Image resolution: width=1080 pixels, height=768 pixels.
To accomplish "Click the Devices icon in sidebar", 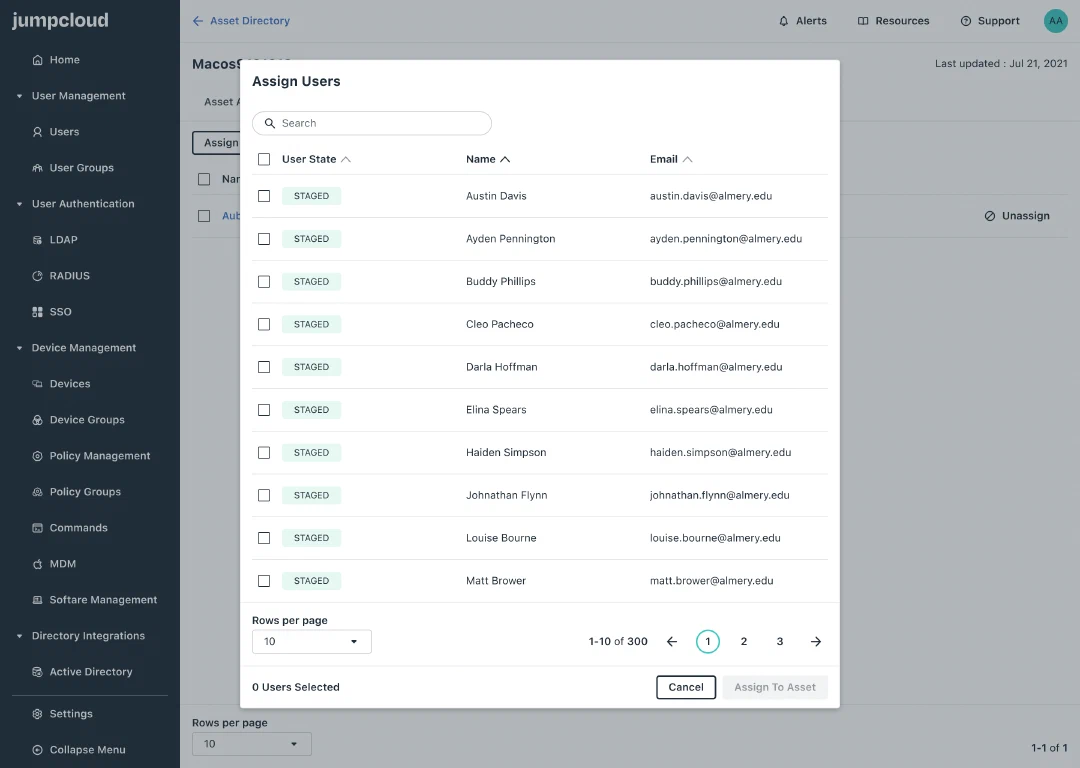I will [x=37, y=384].
